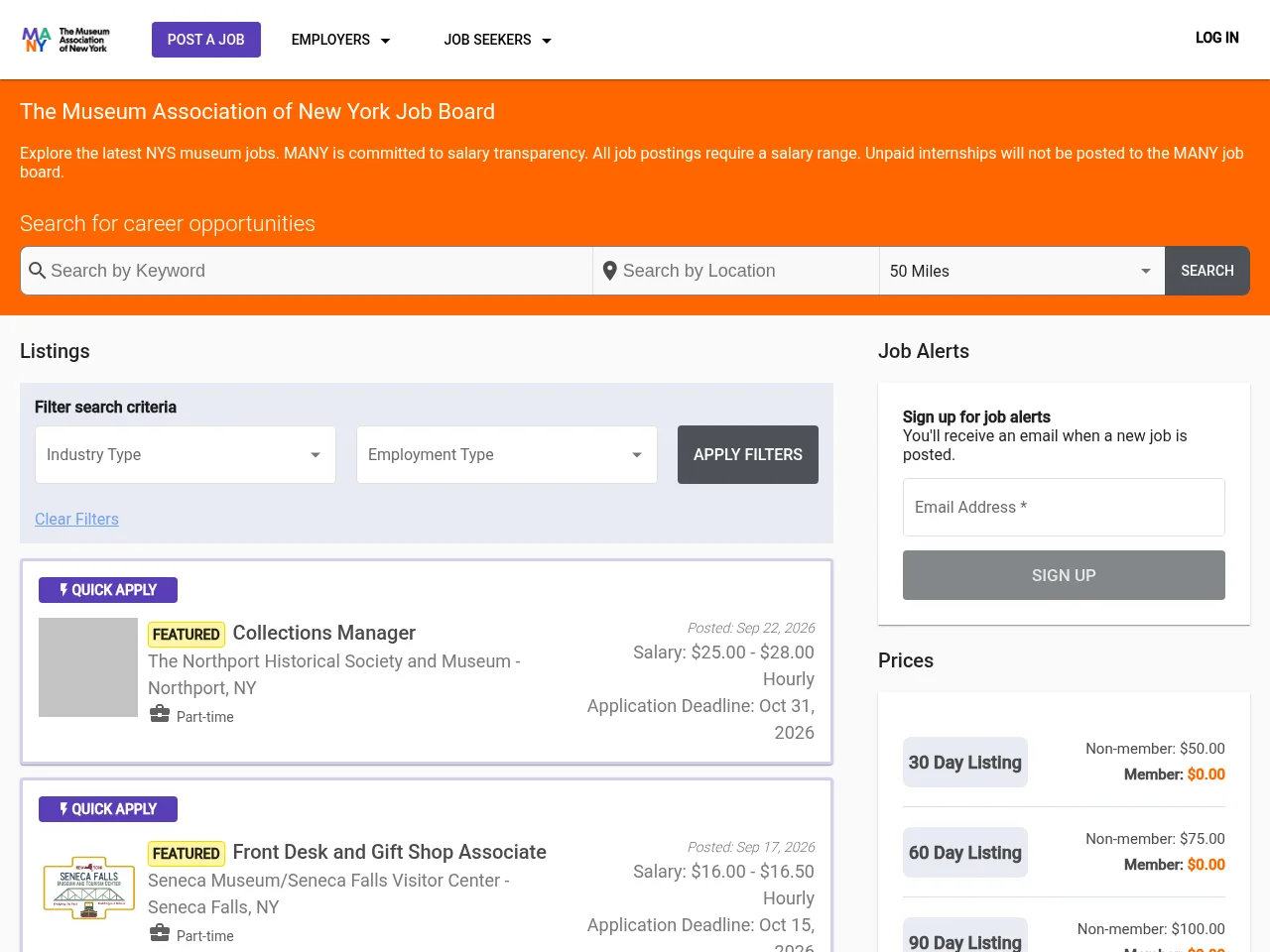
Task: Click "Salary: $16.00 - $16.50" text
Action: coord(723,872)
